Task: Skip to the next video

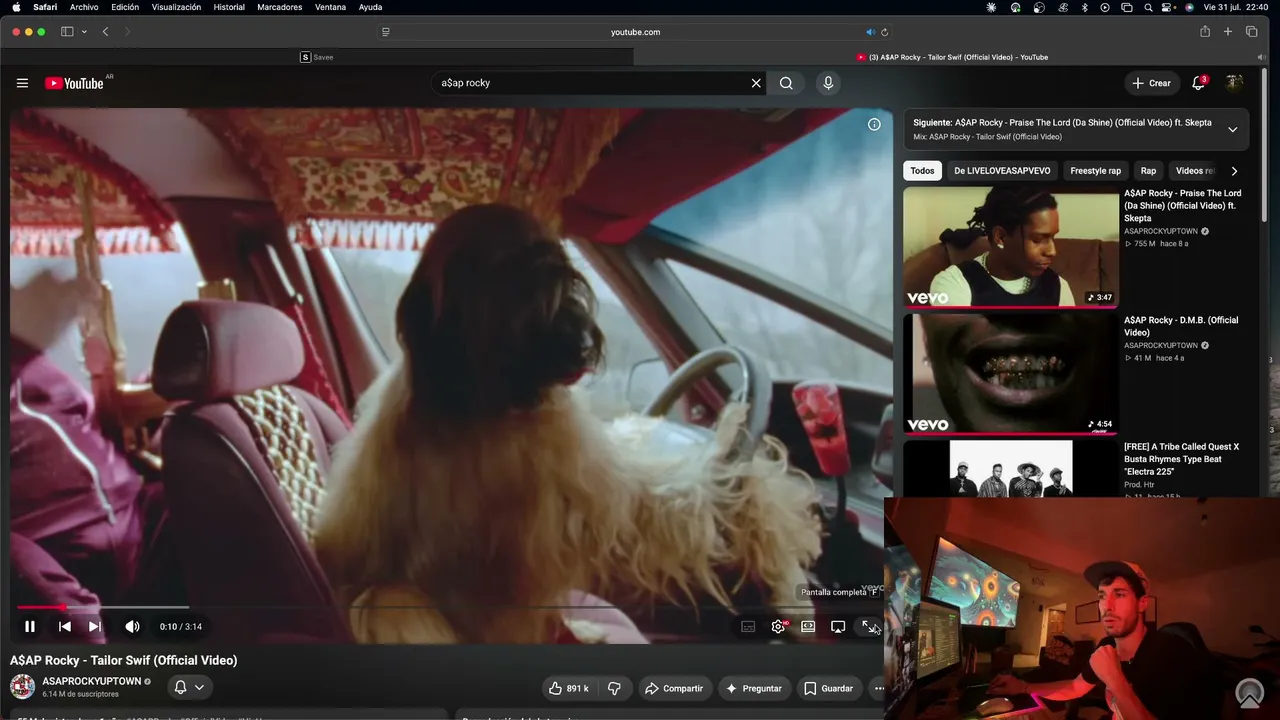Action: coord(95,626)
